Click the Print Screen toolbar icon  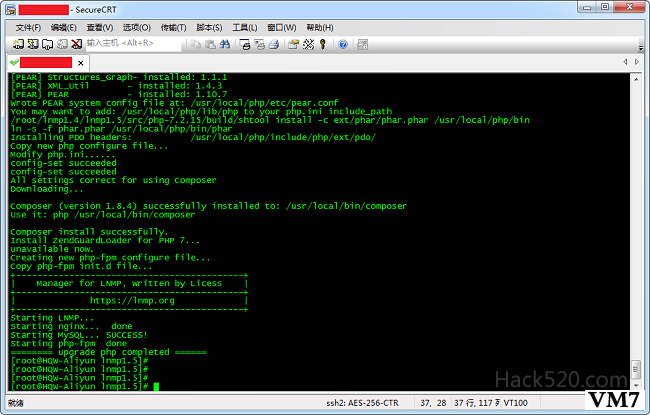(x=245, y=44)
